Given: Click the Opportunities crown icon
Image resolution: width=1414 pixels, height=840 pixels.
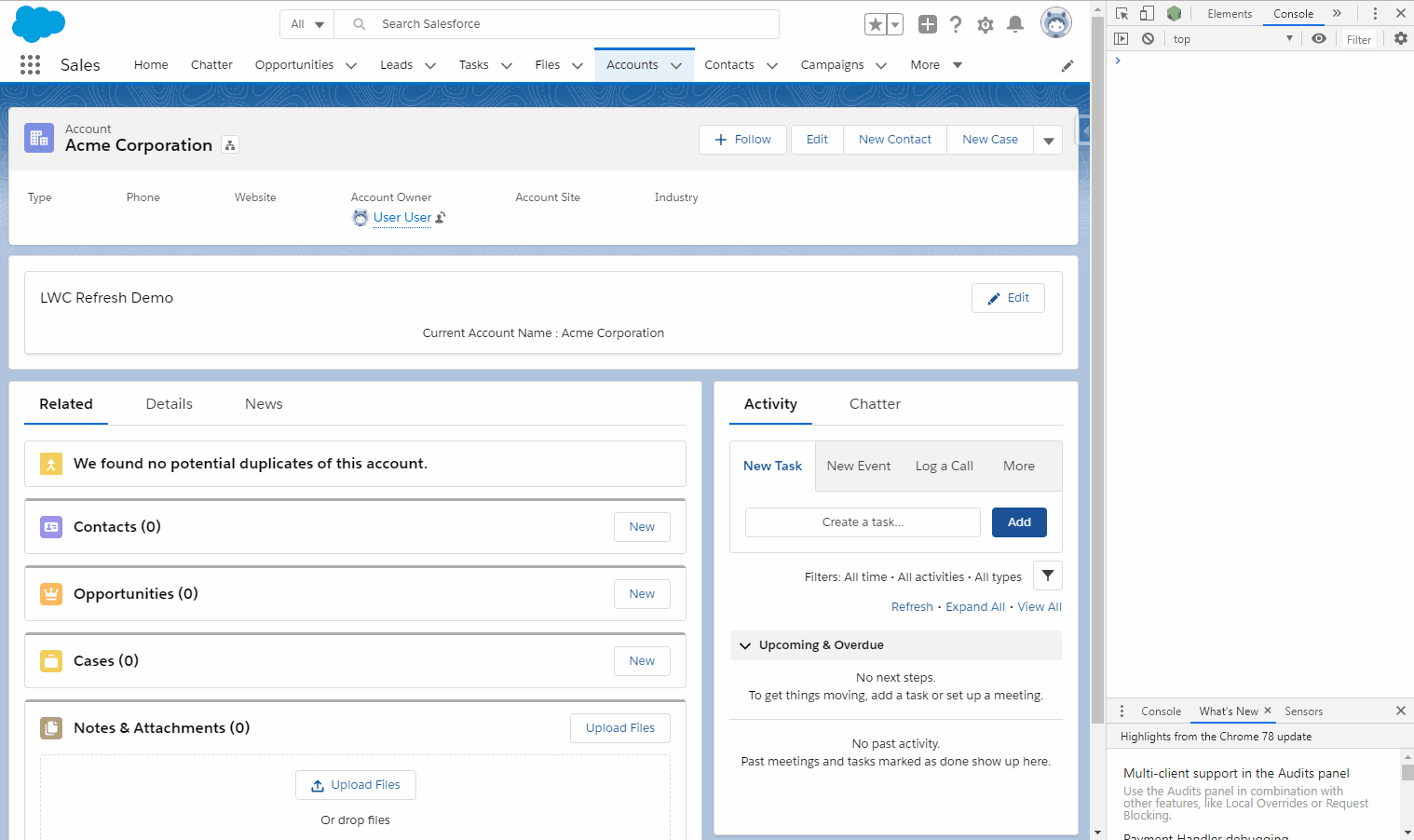Looking at the screenshot, I should tap(51, 594).
